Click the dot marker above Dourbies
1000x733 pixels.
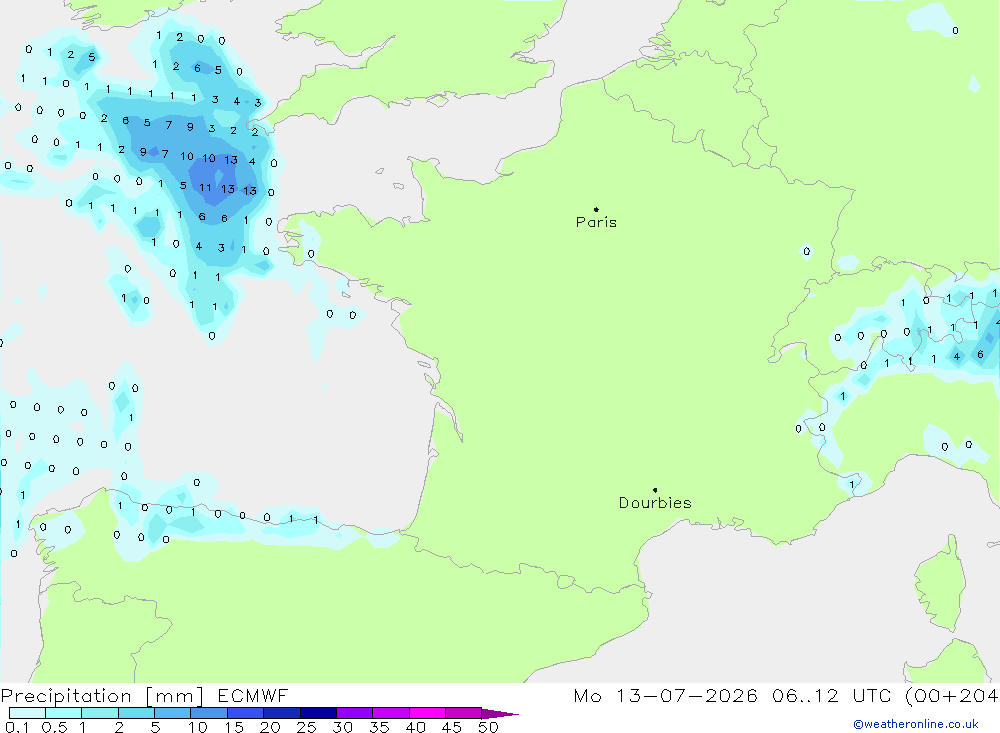655,490
